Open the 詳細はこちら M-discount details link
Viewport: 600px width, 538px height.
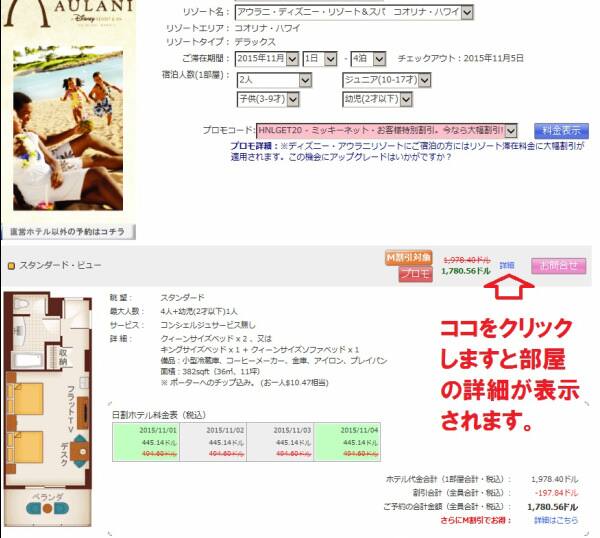[x=557, y=521]
